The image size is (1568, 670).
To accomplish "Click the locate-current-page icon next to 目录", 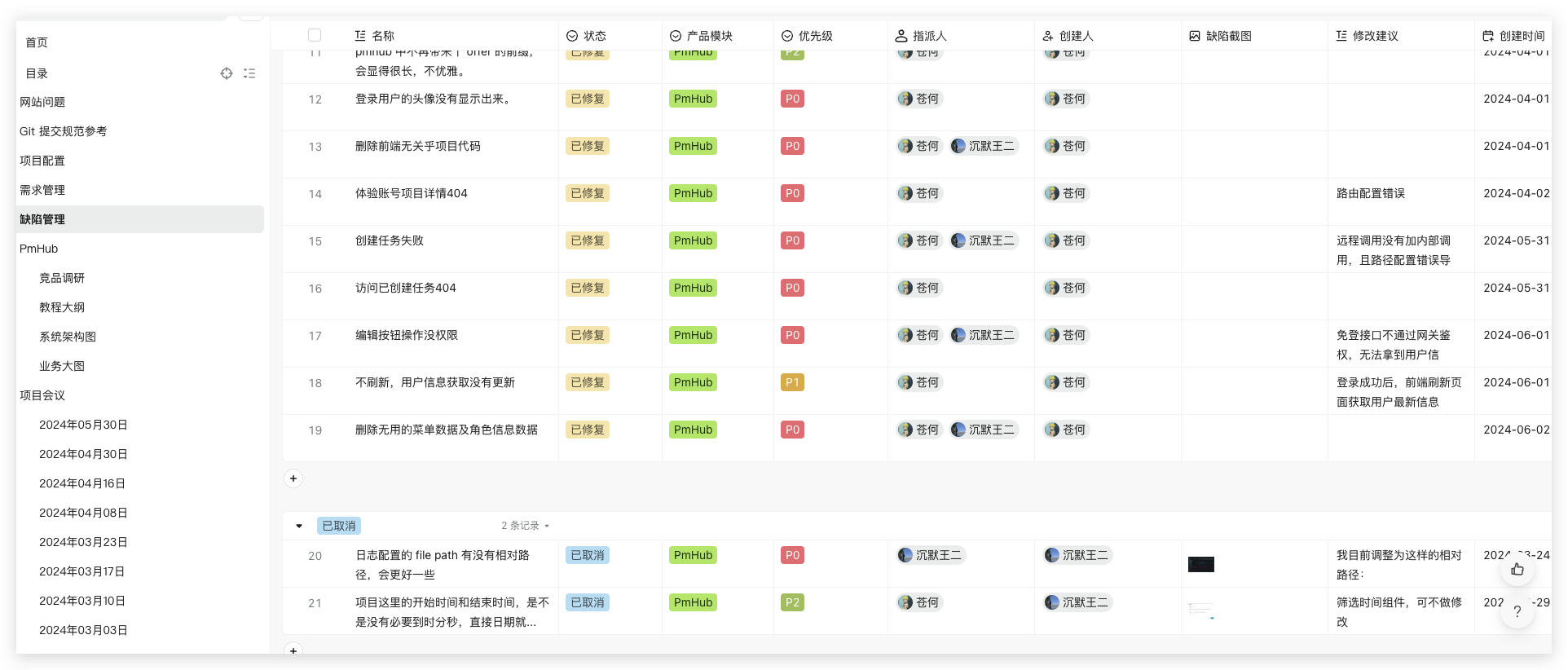I will click(227, 73).
